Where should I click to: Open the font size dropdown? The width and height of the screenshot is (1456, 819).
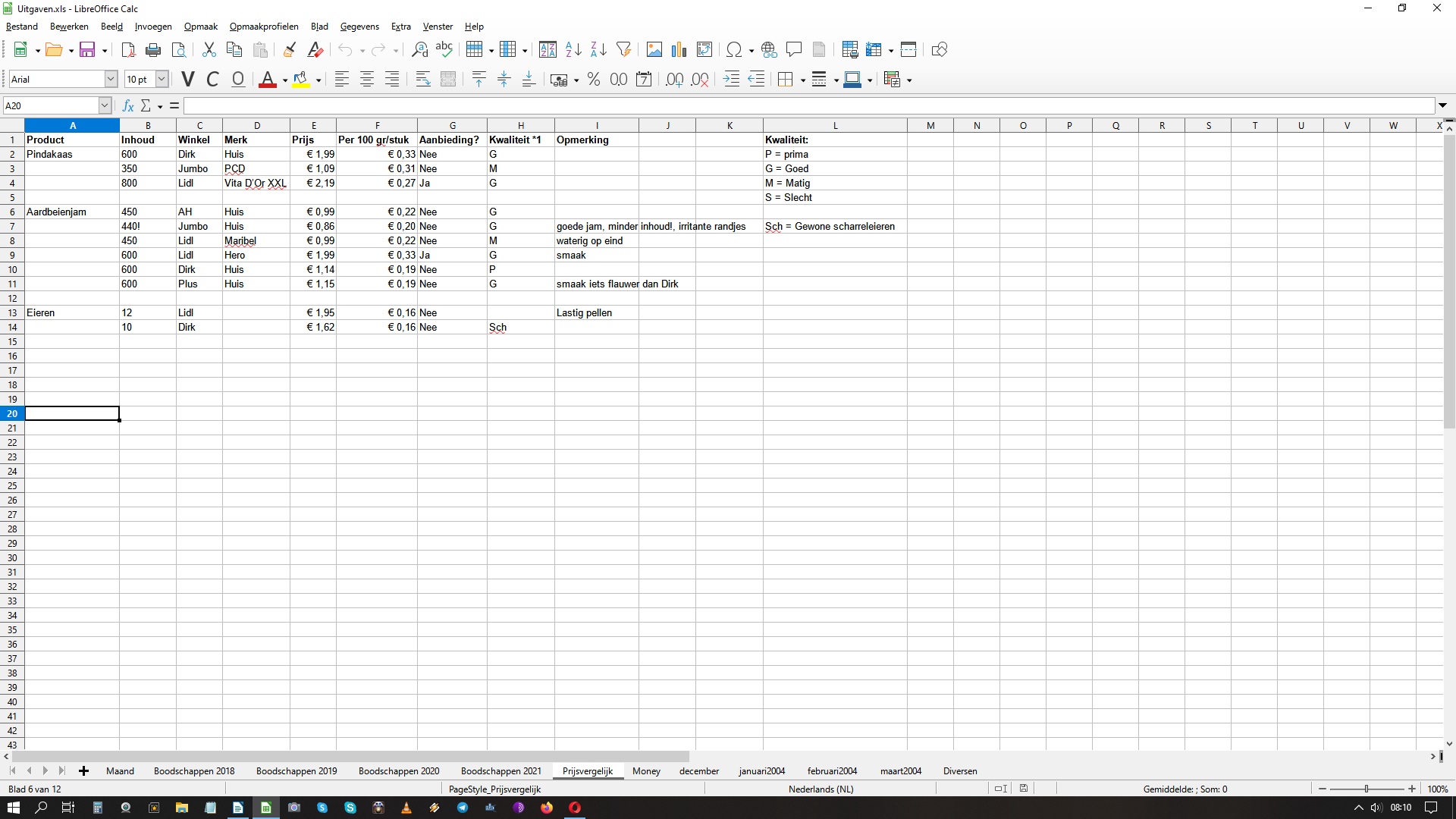162,80
